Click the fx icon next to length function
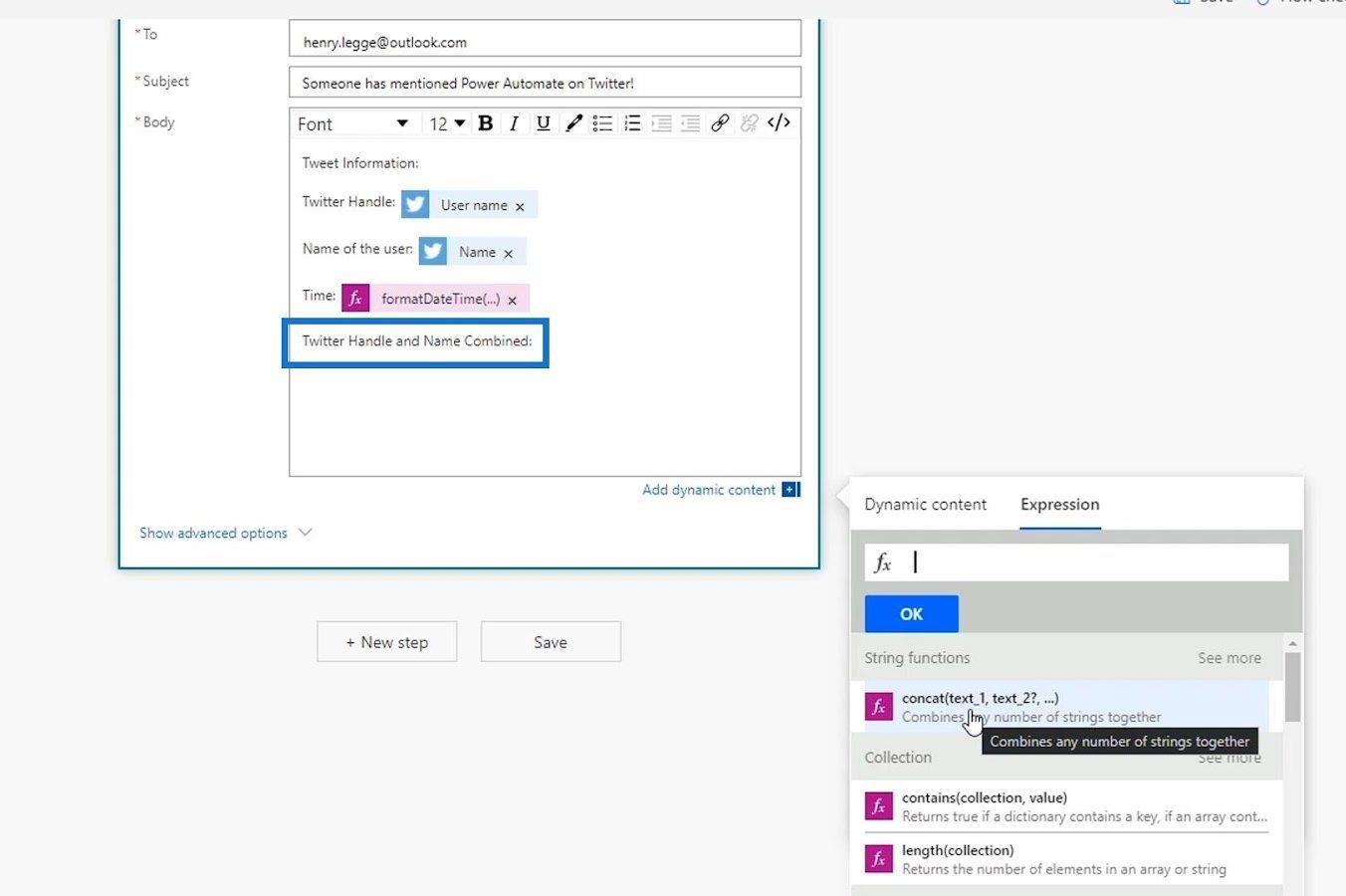Image resolution: width=1346 pixels, height=896 pixels. coord(878,859)
